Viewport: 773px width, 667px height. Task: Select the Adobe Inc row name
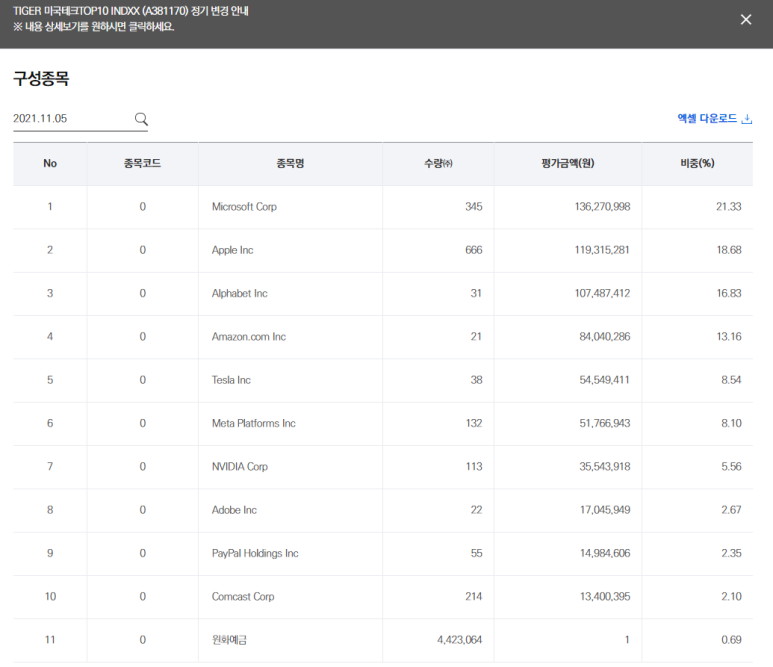[x=234, y=510]
